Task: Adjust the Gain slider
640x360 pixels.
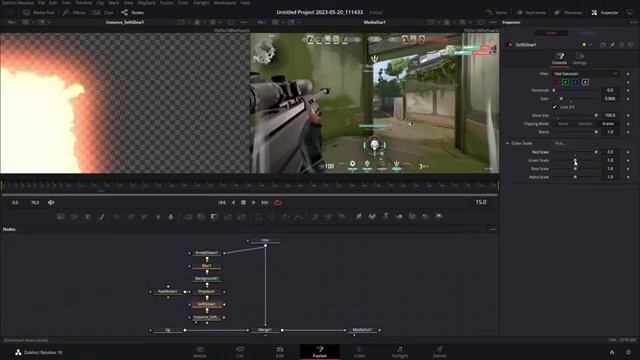Action: point(576,99)
